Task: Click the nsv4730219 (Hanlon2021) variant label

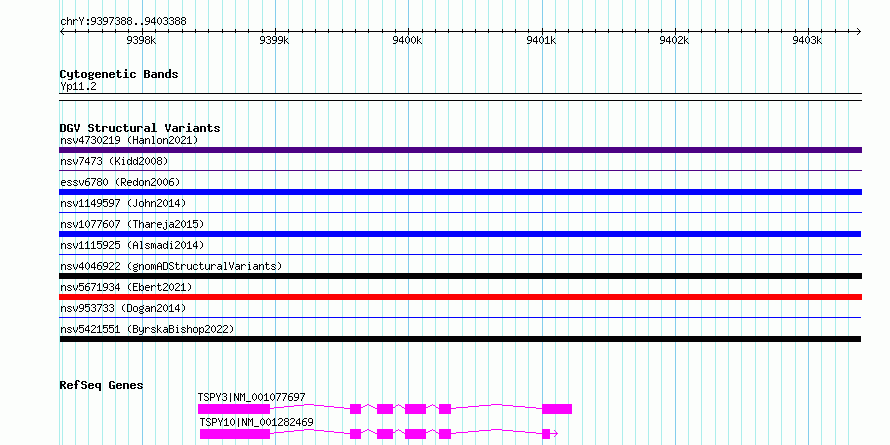Action: 129,140
